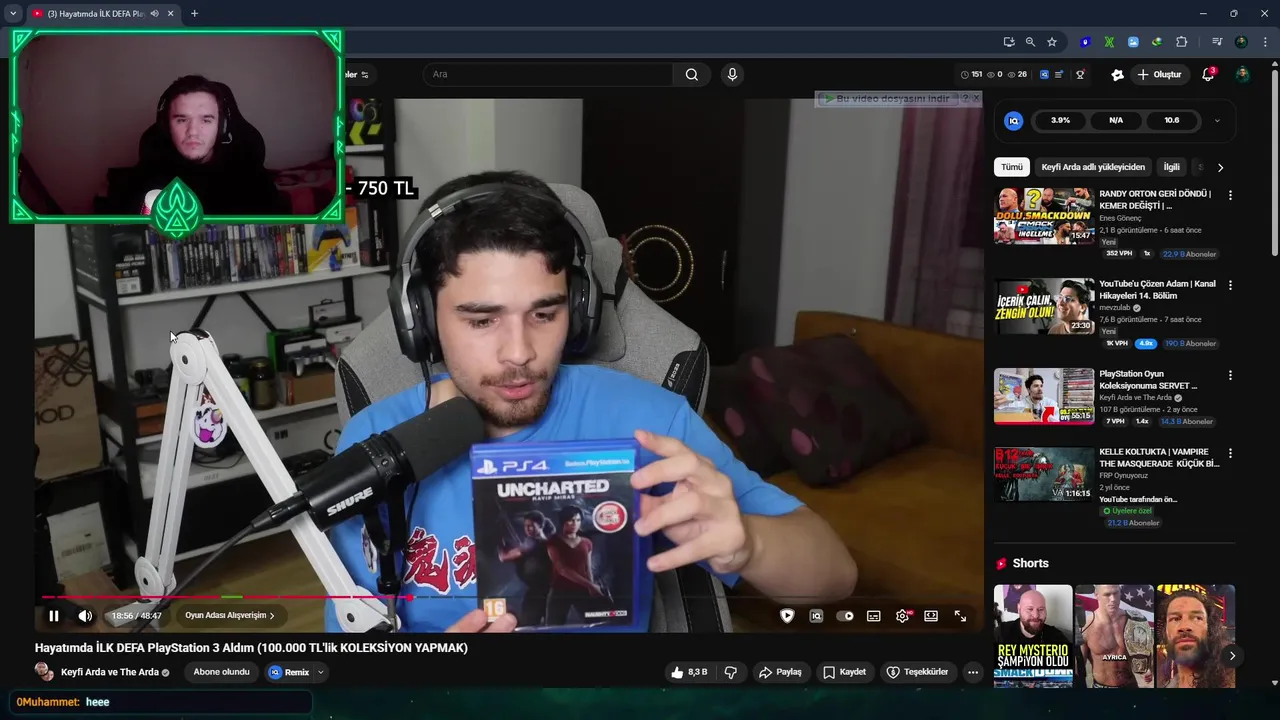
Task: Toggle the autoplay switch in player
Action: pyautogui.click(x=845, y=616)
